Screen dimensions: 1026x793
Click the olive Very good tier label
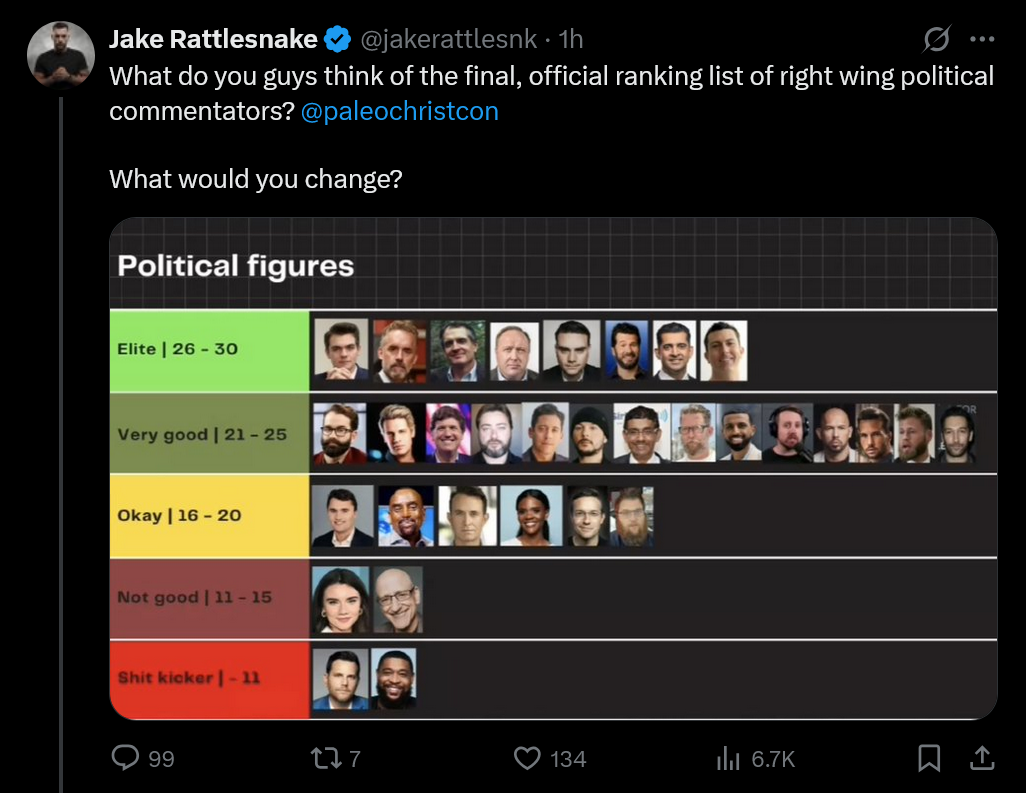(209, 434)
